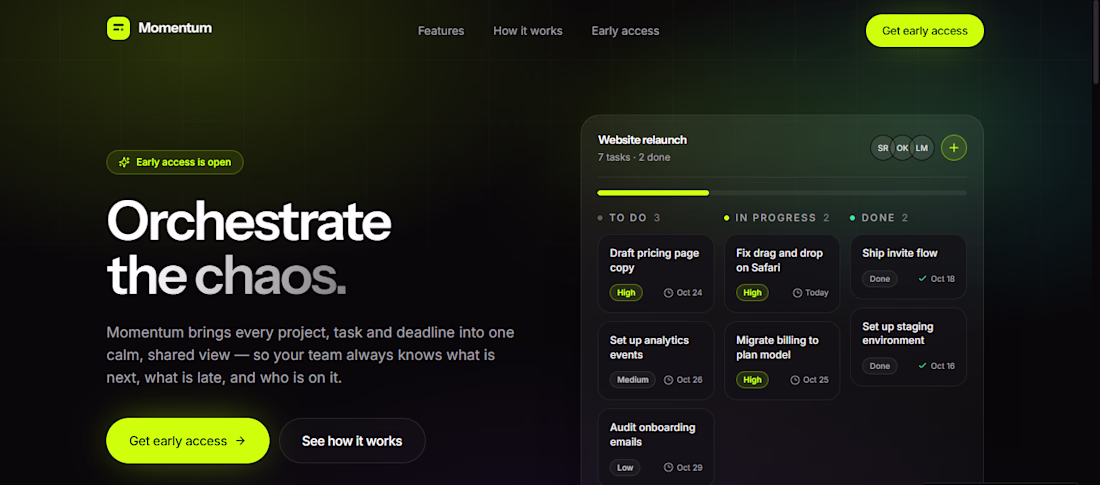
Task: Click the IN PROGRESS column header
Action: (x=777, y=218)
